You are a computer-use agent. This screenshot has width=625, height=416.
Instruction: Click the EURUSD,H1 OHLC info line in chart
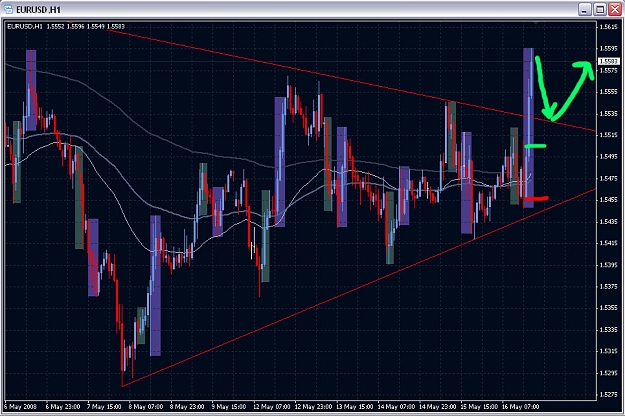point(66,26)
